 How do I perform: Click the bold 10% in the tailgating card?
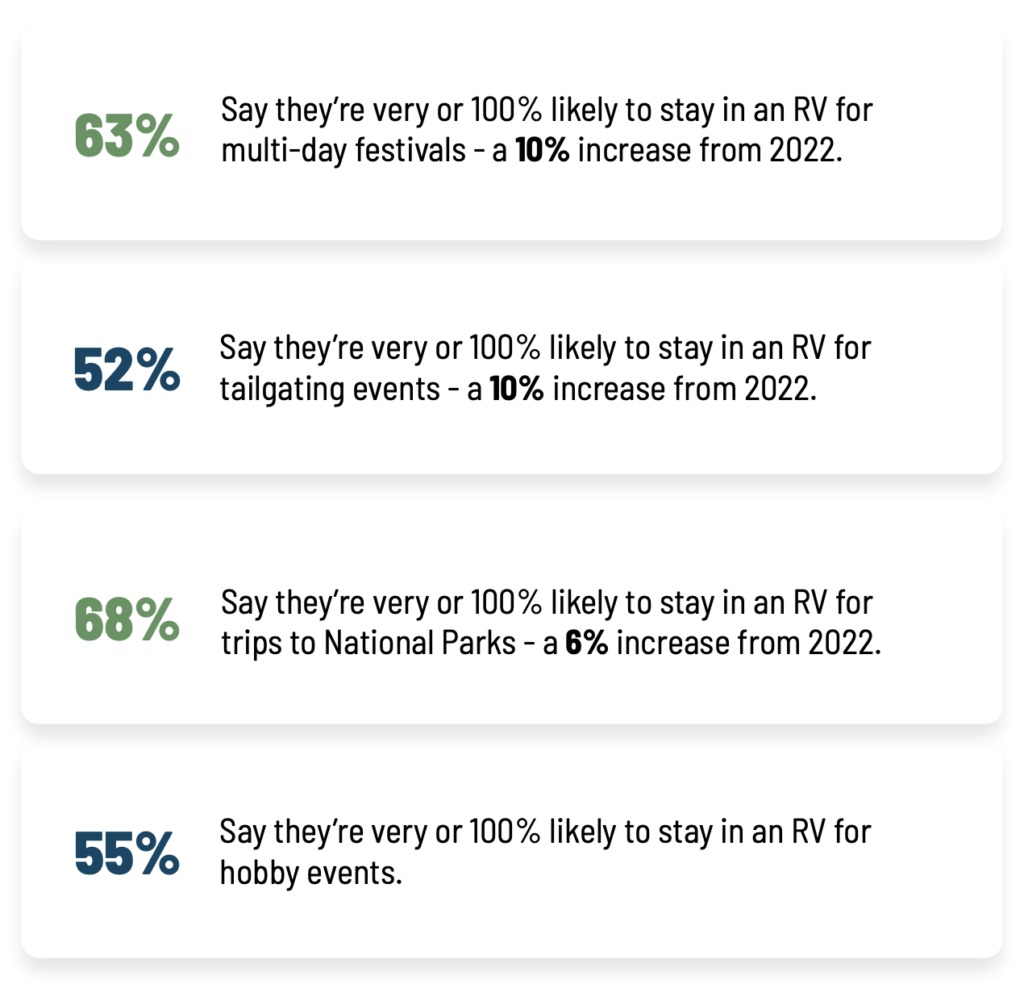coord(516,389)
